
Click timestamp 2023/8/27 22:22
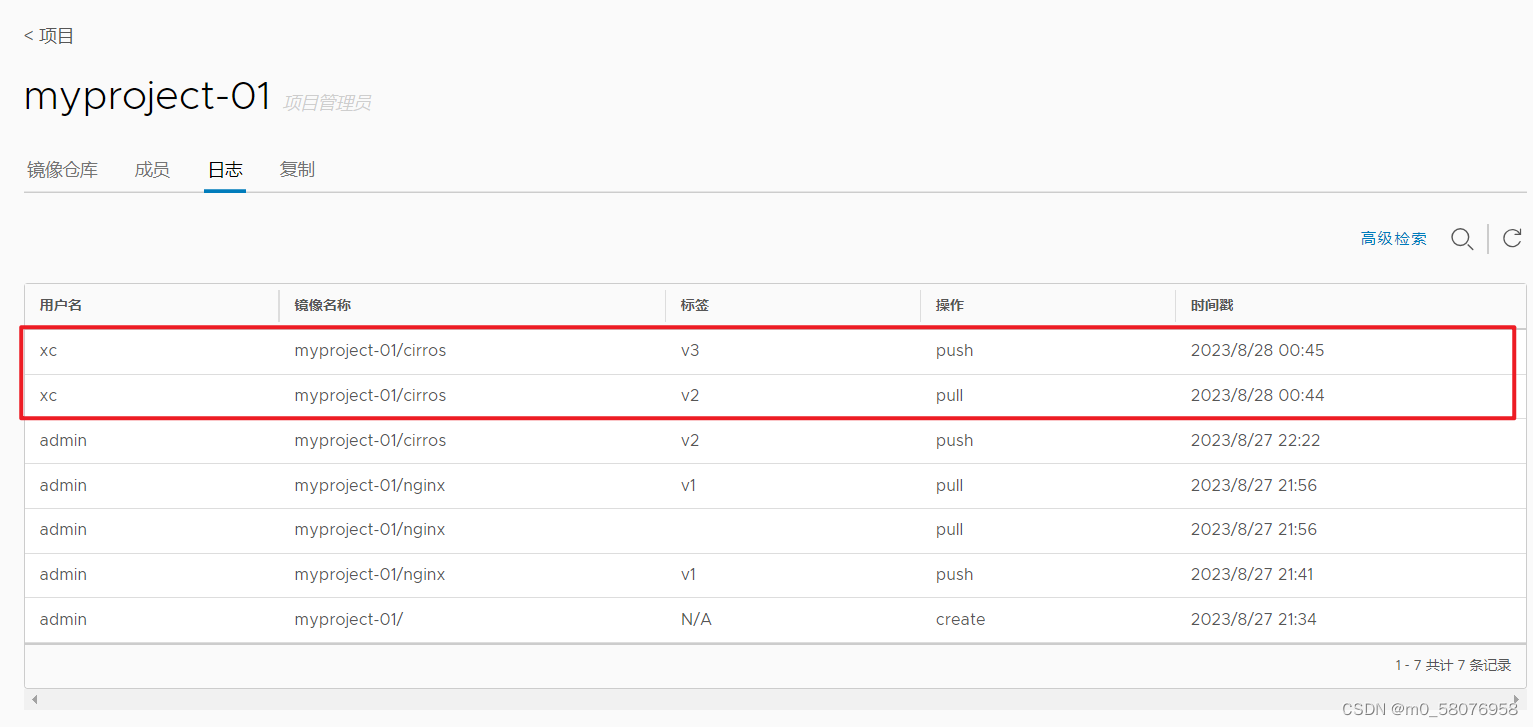(x=1254, y=441)
